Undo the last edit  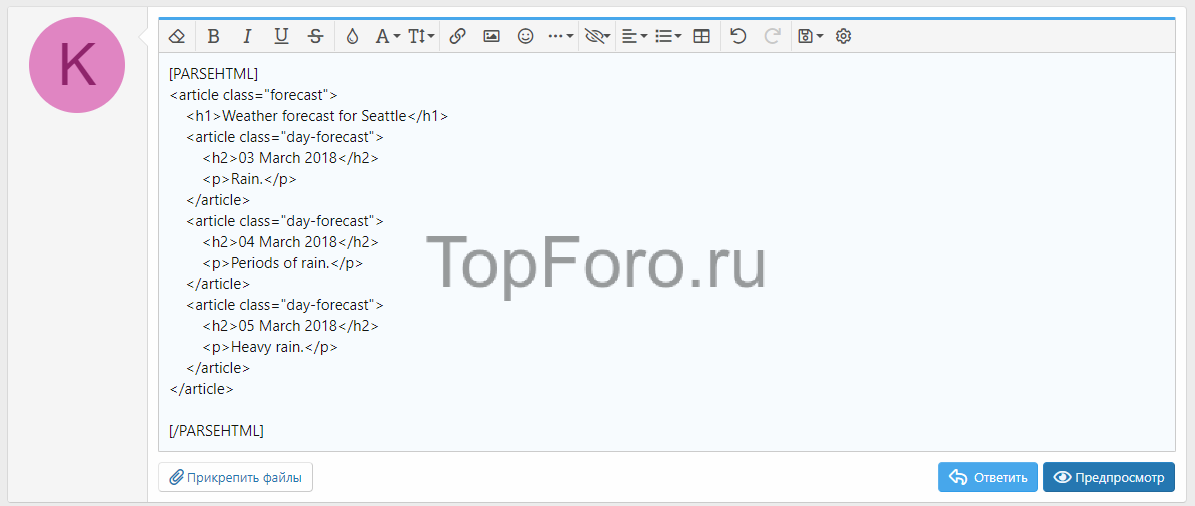[x=738, y=36]
